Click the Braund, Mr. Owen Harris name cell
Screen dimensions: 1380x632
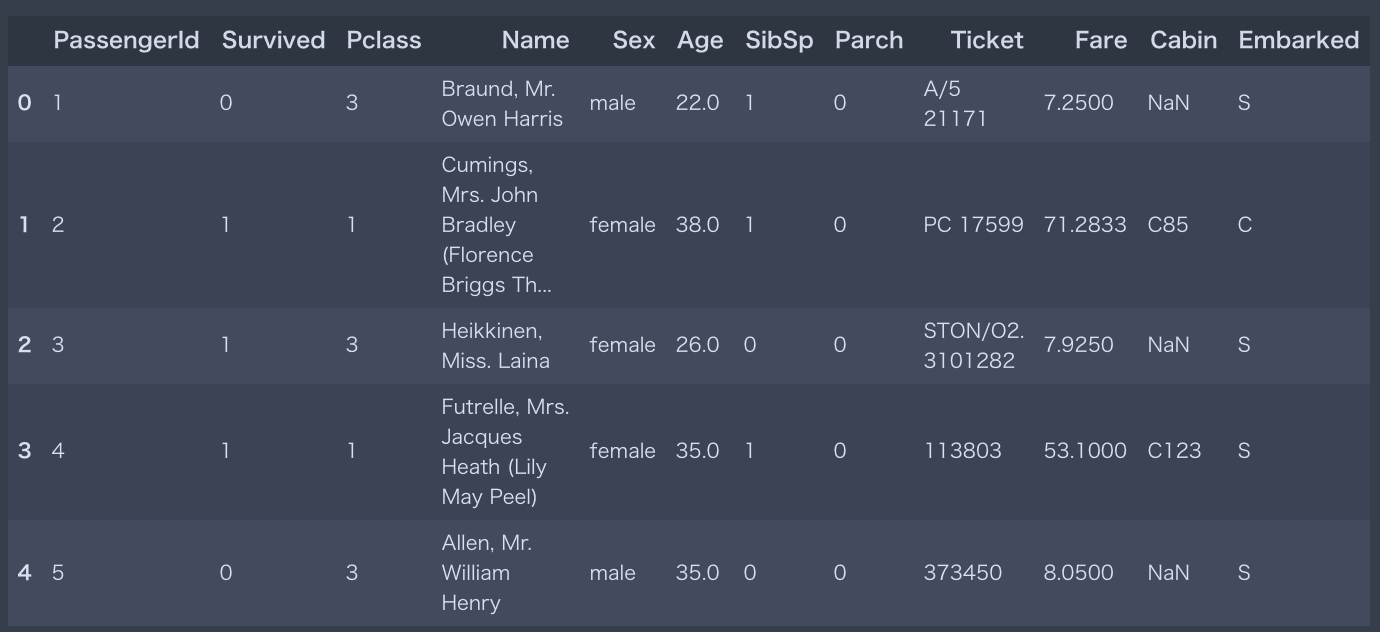[502, 103]
